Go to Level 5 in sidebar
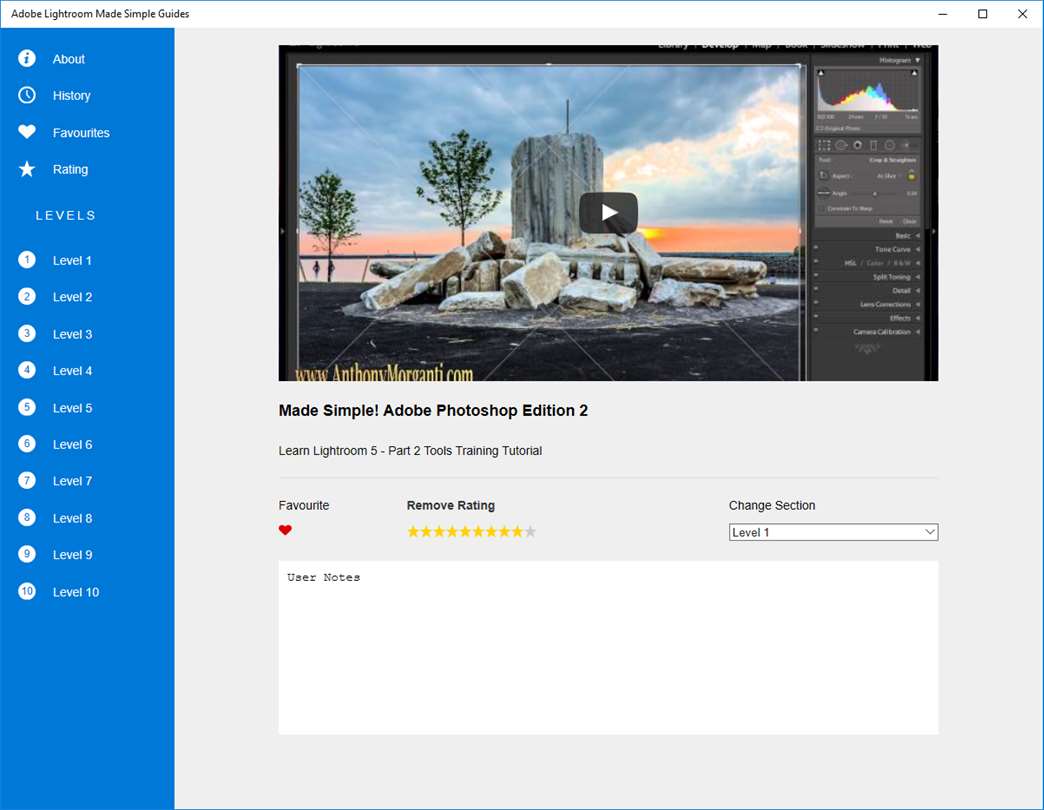Viewport: 1044px width, 810px height. (x=72, y=408)
